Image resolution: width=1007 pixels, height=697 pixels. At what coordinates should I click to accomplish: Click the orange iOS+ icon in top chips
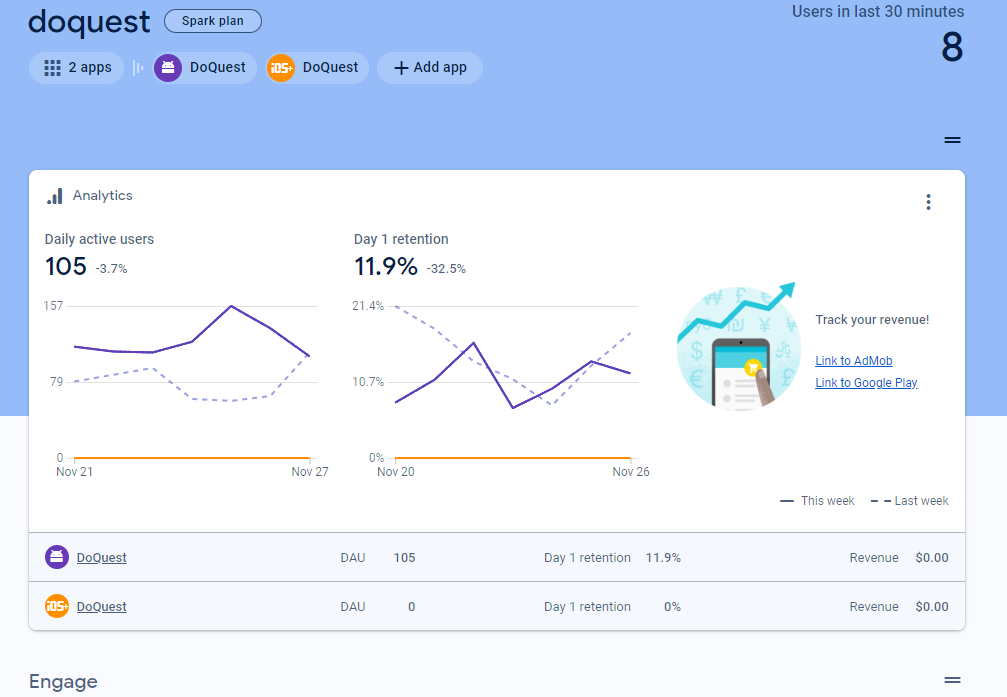[281, 67]
